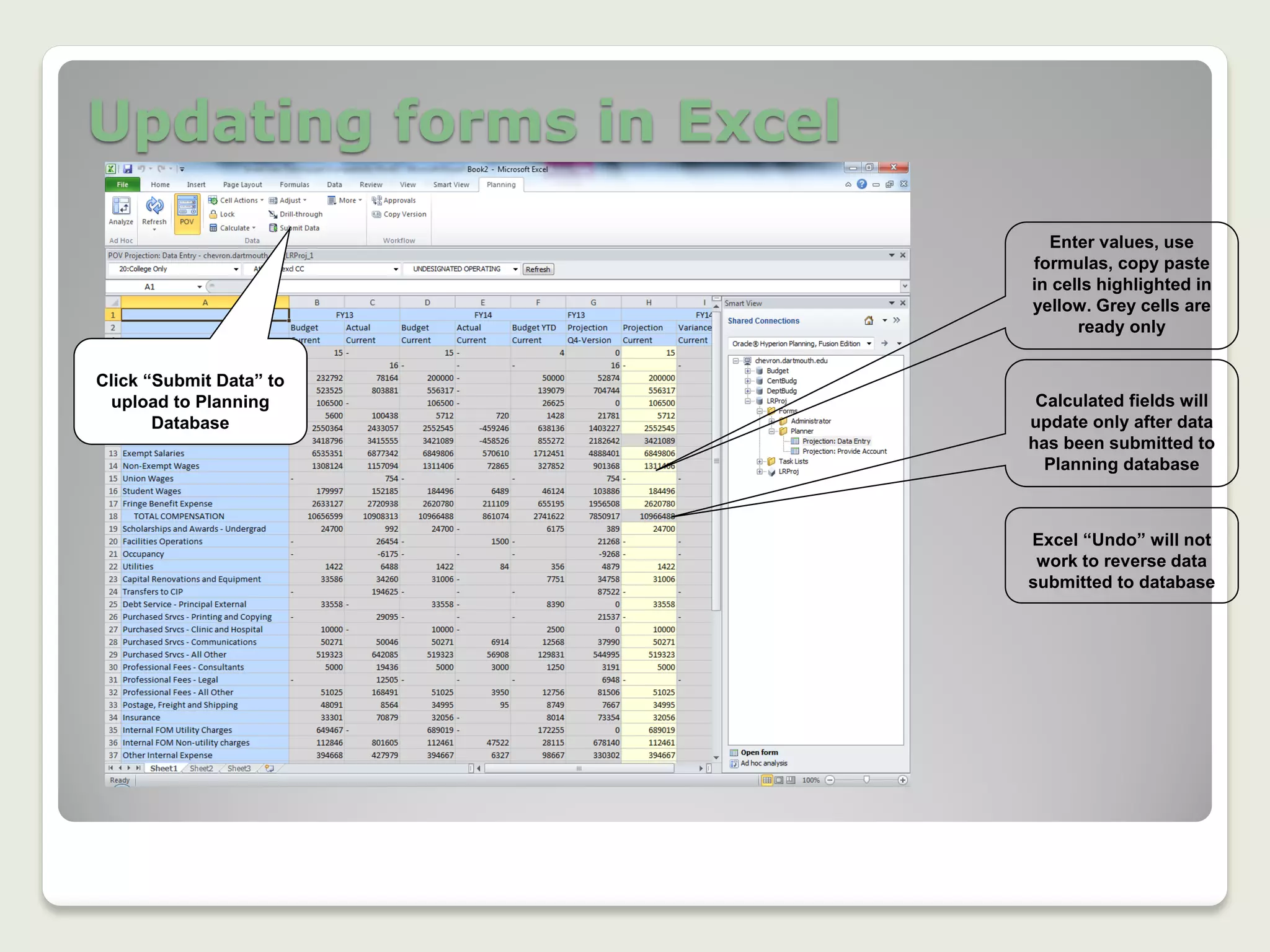Open the 20:College Only POV dropdown

click(236, 269)
